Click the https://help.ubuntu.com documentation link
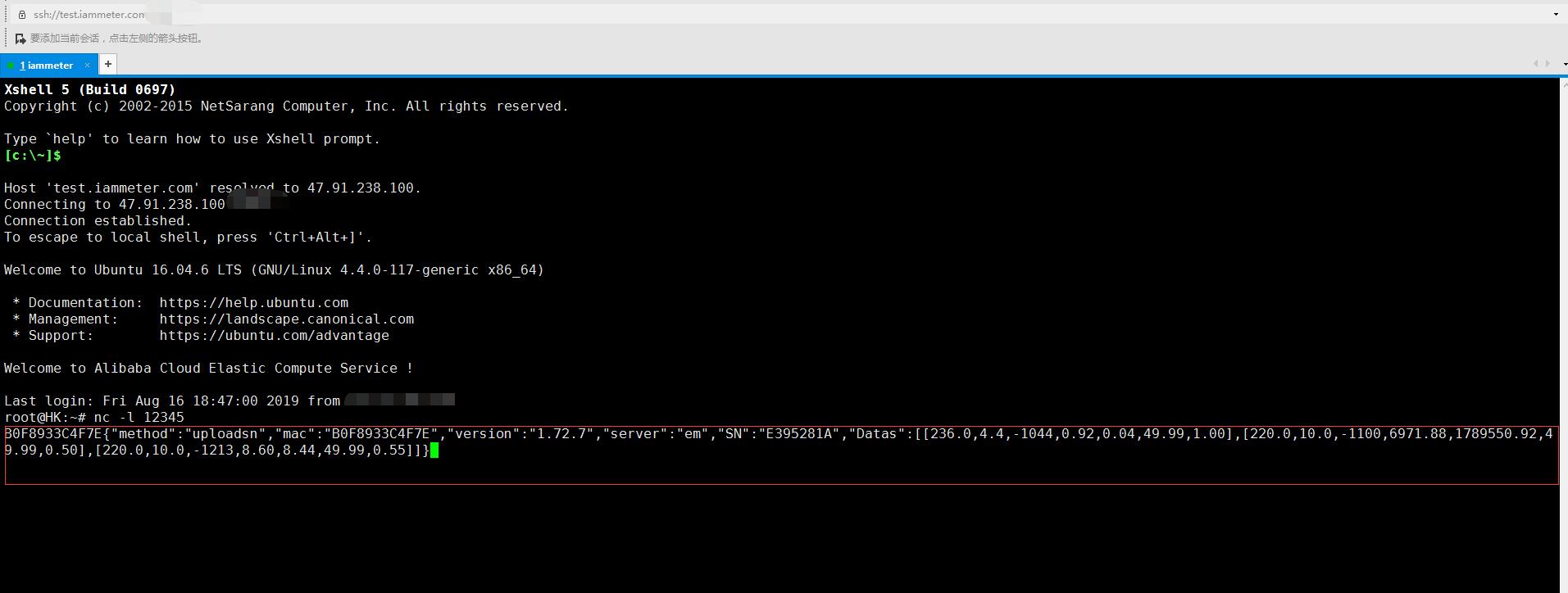The height and width of the screenshot is (593, 1568). point(253,303)
